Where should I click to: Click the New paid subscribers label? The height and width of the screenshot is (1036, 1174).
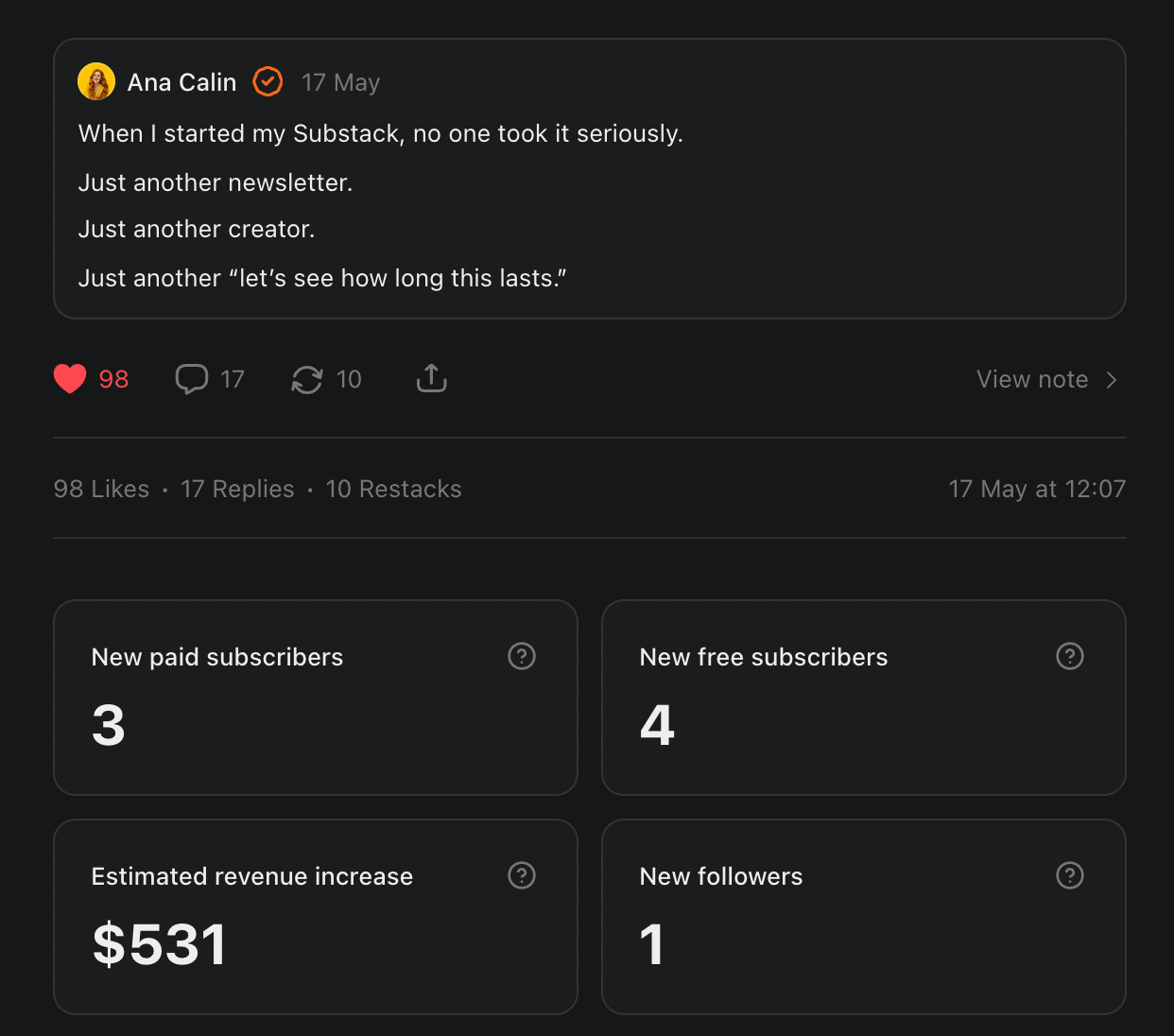point(217,657)
